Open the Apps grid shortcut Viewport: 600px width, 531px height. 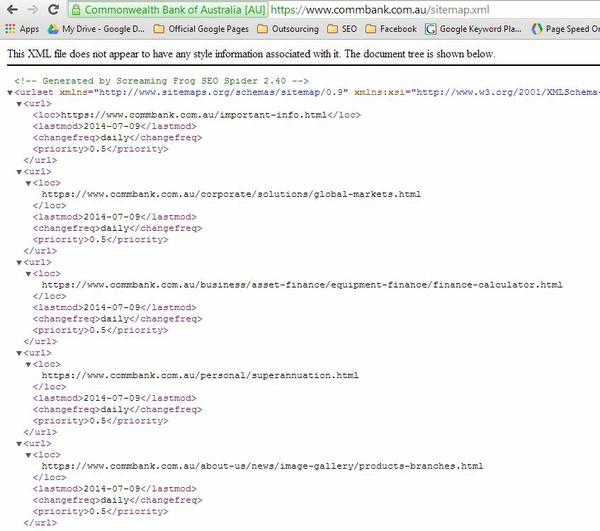coord(22,29)
